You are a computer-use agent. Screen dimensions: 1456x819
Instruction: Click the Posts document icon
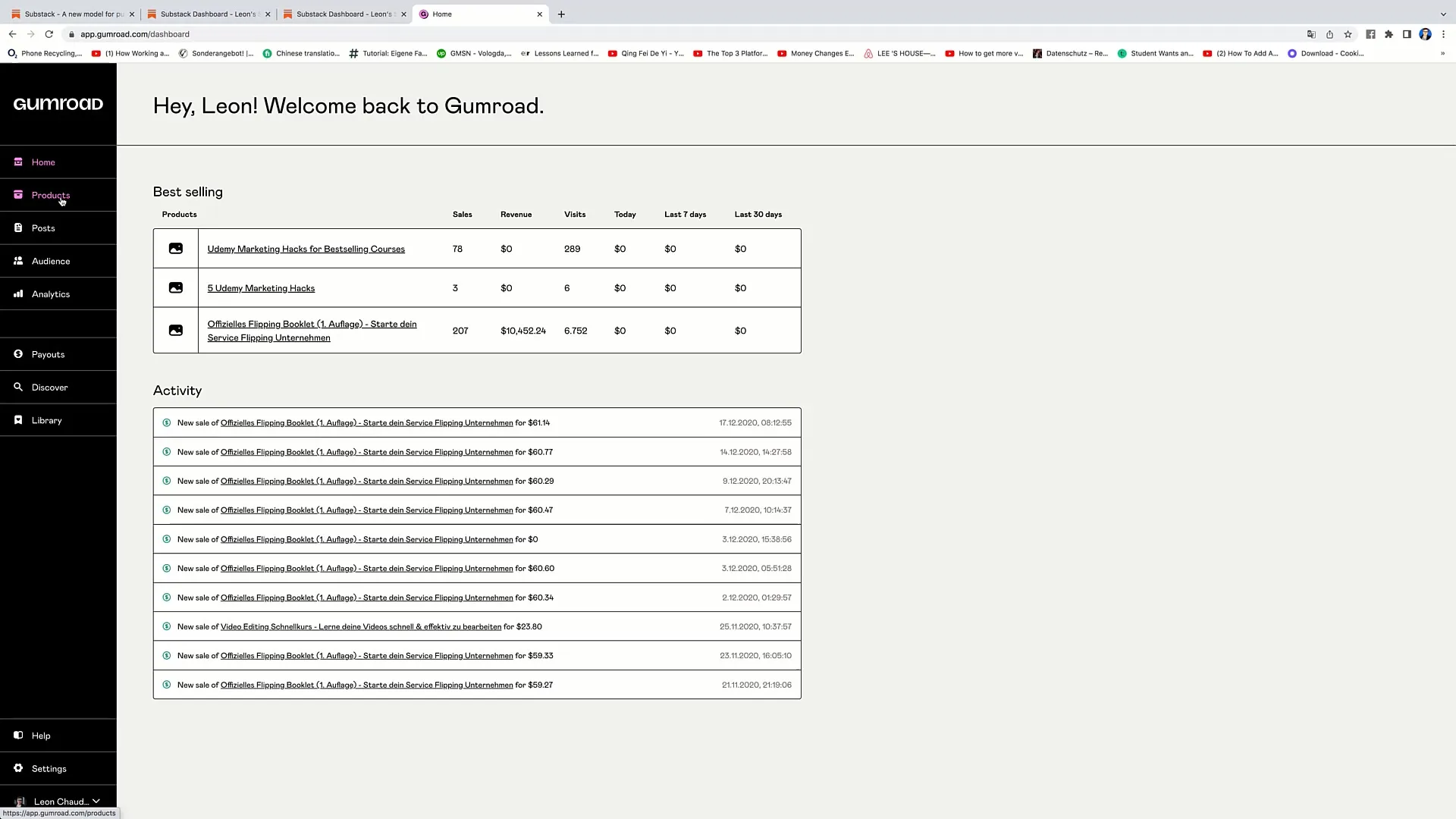pyautogui.click(x=18, y=227)
